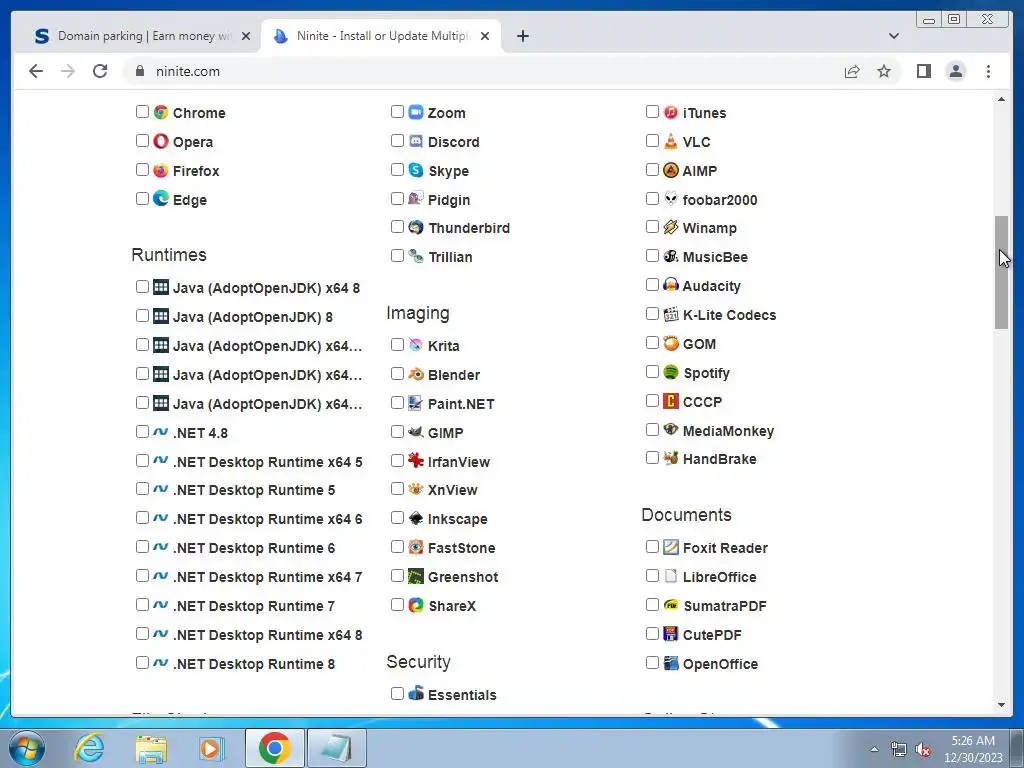The width and height of the screenshot is (1024, 768).
Task: Select the LibreOffice checkbox
Action: (x=652, y=575)
